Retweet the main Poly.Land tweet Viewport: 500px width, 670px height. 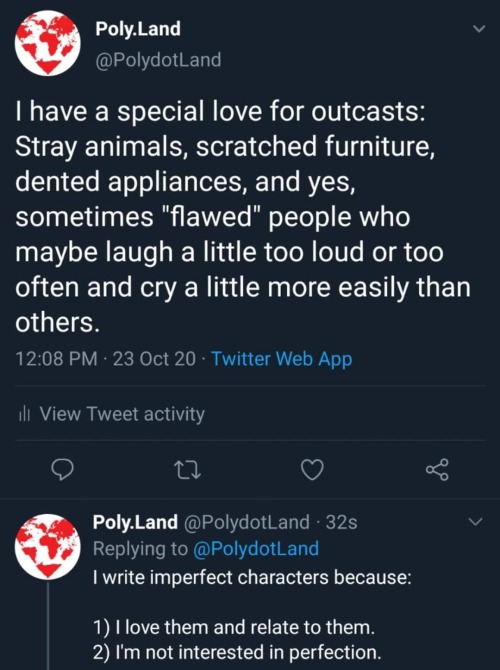(188, 470)
